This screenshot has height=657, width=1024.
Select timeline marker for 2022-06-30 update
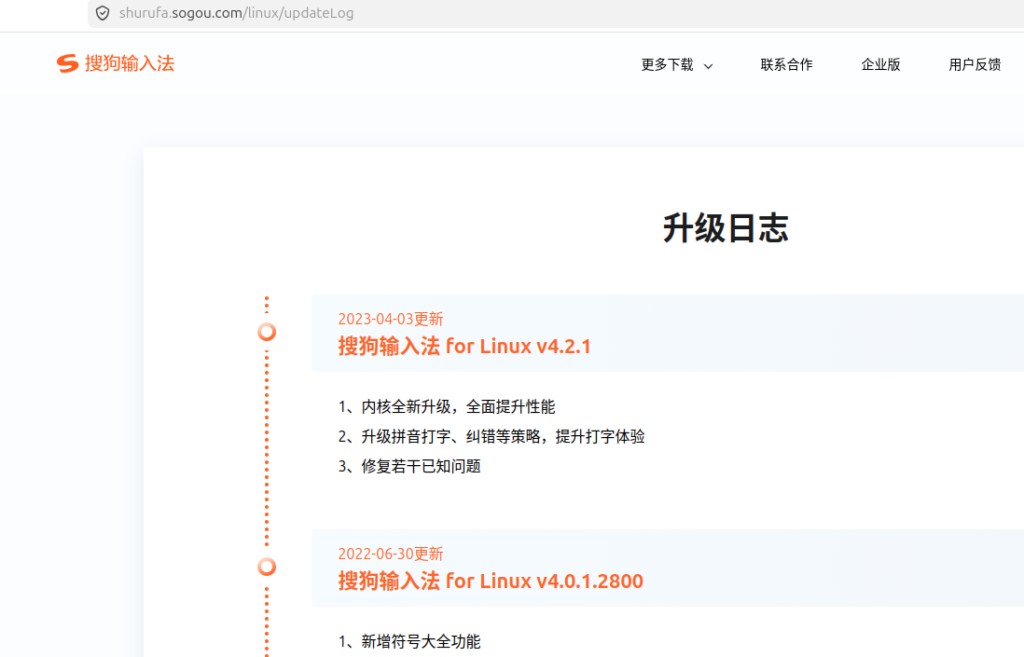click(266, 566)
